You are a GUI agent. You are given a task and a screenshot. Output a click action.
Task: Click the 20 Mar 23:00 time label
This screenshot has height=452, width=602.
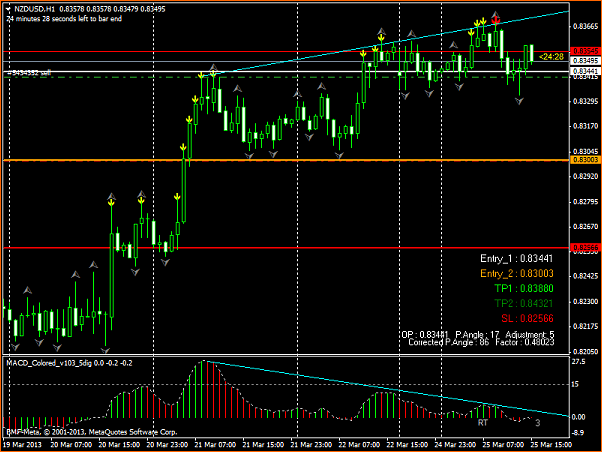[x=167, y=445]
